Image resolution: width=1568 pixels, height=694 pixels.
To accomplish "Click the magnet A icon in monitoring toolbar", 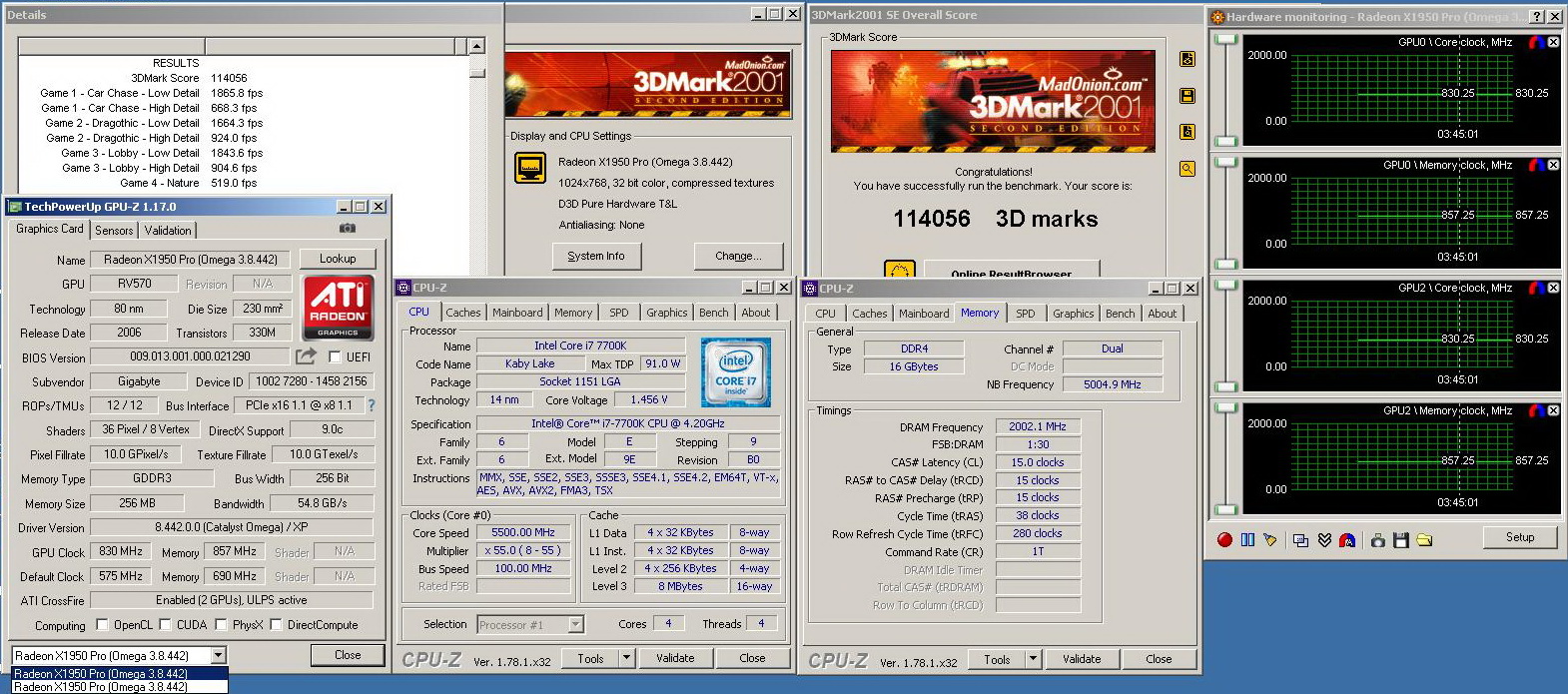I will click(1347, 540).
